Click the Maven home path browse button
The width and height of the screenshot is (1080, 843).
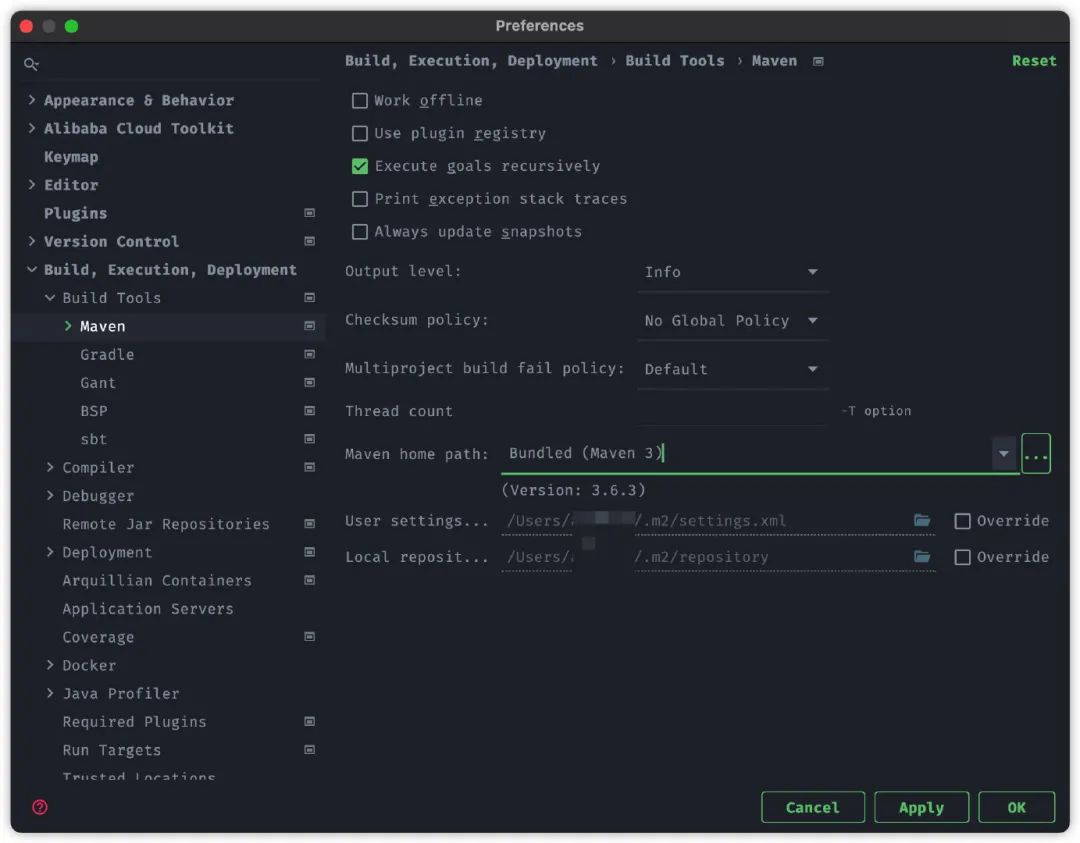(1036, 454)
